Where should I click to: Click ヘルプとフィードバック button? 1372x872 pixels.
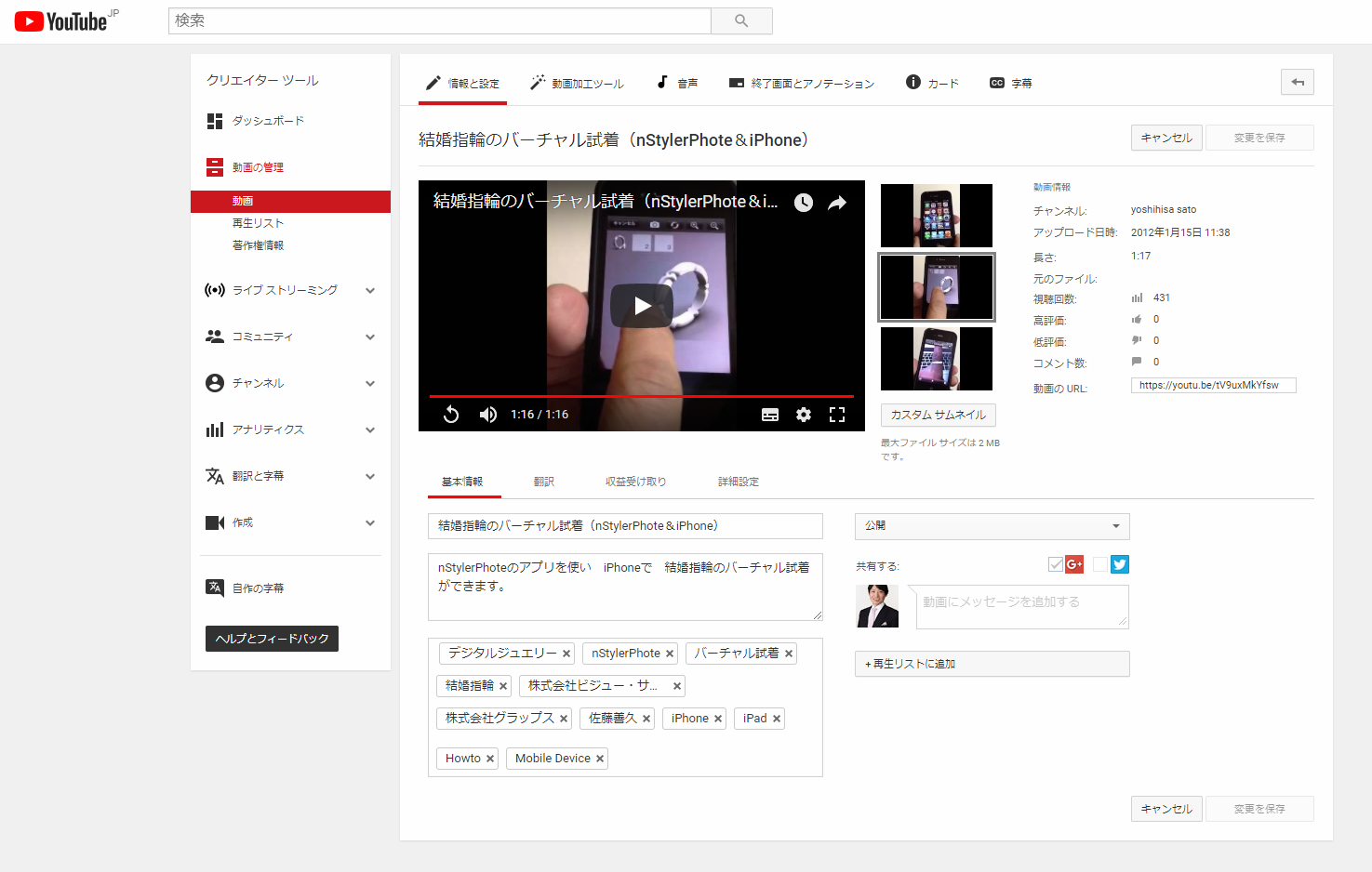click(272, 639)
